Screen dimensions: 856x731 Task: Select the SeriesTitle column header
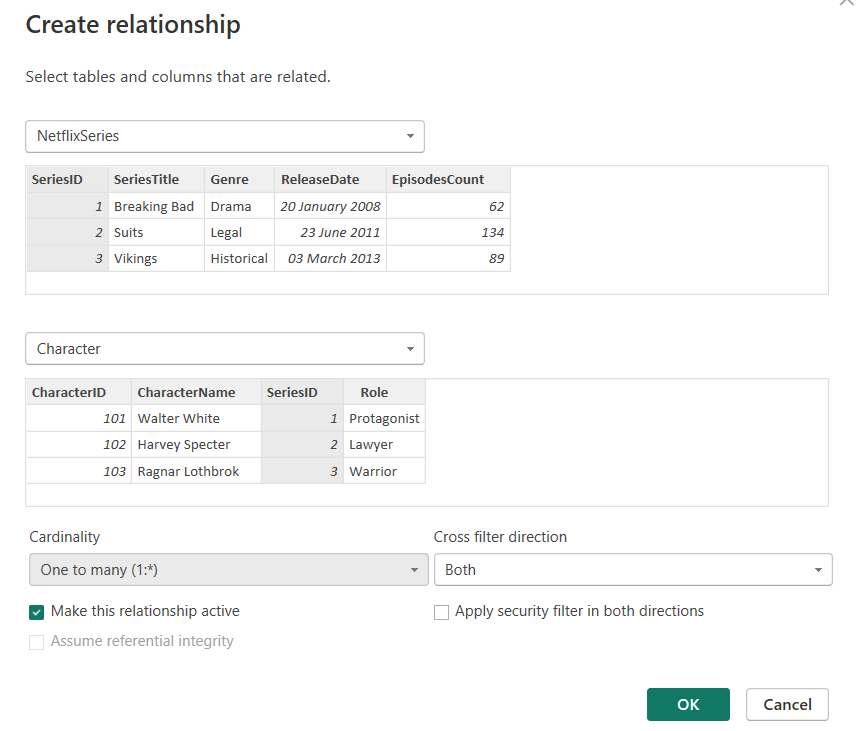[146, 180]
